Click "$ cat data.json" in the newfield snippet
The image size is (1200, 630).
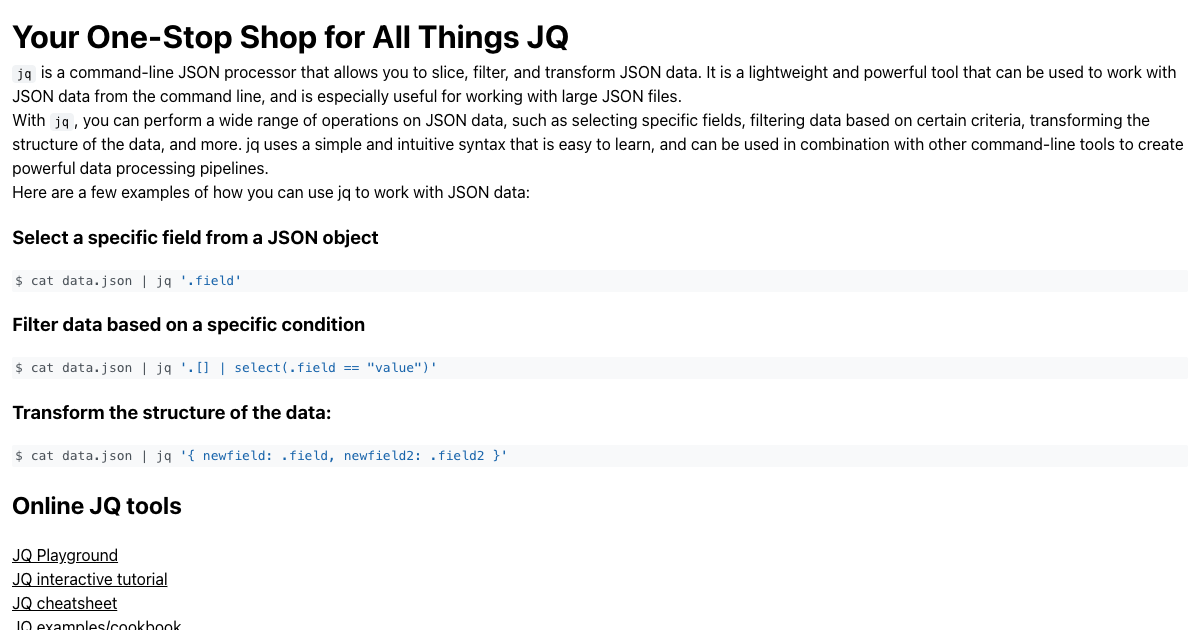[74, 456]
